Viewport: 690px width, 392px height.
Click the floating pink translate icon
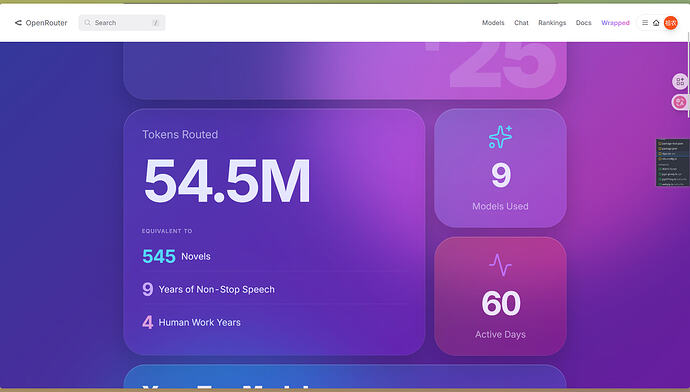680,103
